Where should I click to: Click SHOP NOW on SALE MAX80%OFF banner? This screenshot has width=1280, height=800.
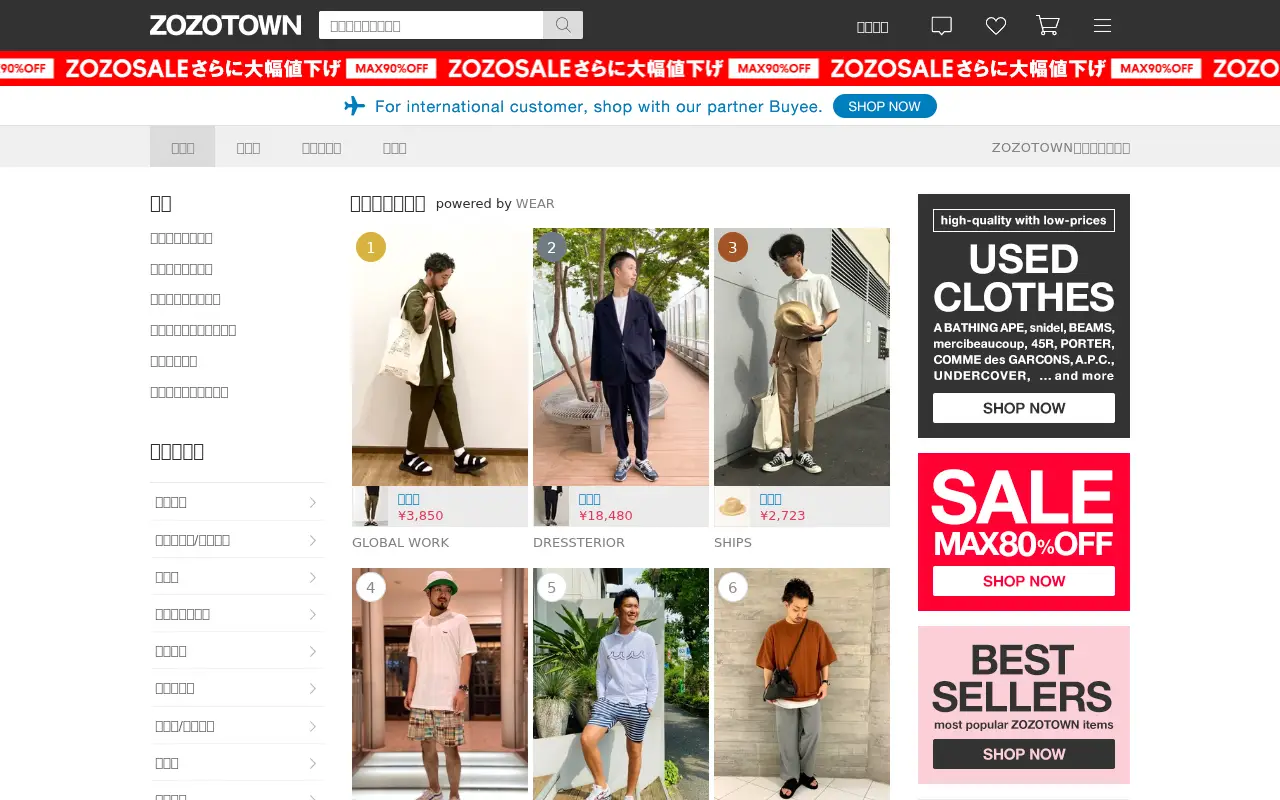point(1024,581)
